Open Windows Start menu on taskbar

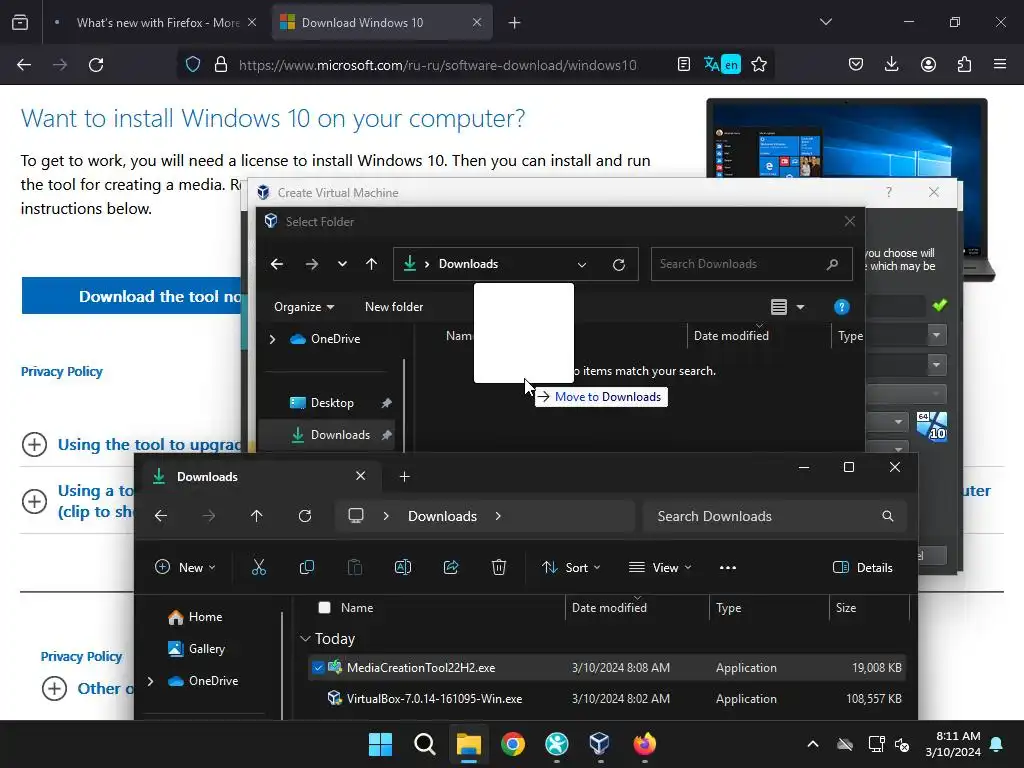tap(380, 744)
